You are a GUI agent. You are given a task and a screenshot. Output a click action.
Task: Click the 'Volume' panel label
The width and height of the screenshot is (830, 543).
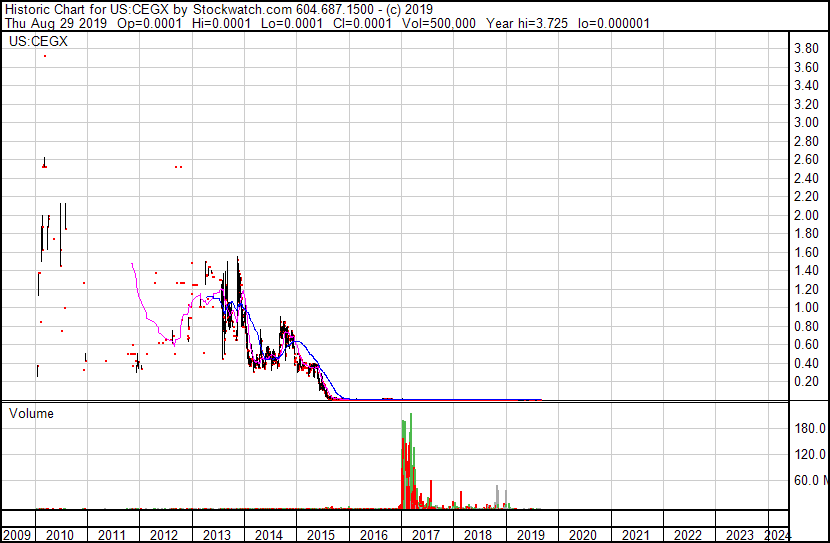[x=31, y=413]
